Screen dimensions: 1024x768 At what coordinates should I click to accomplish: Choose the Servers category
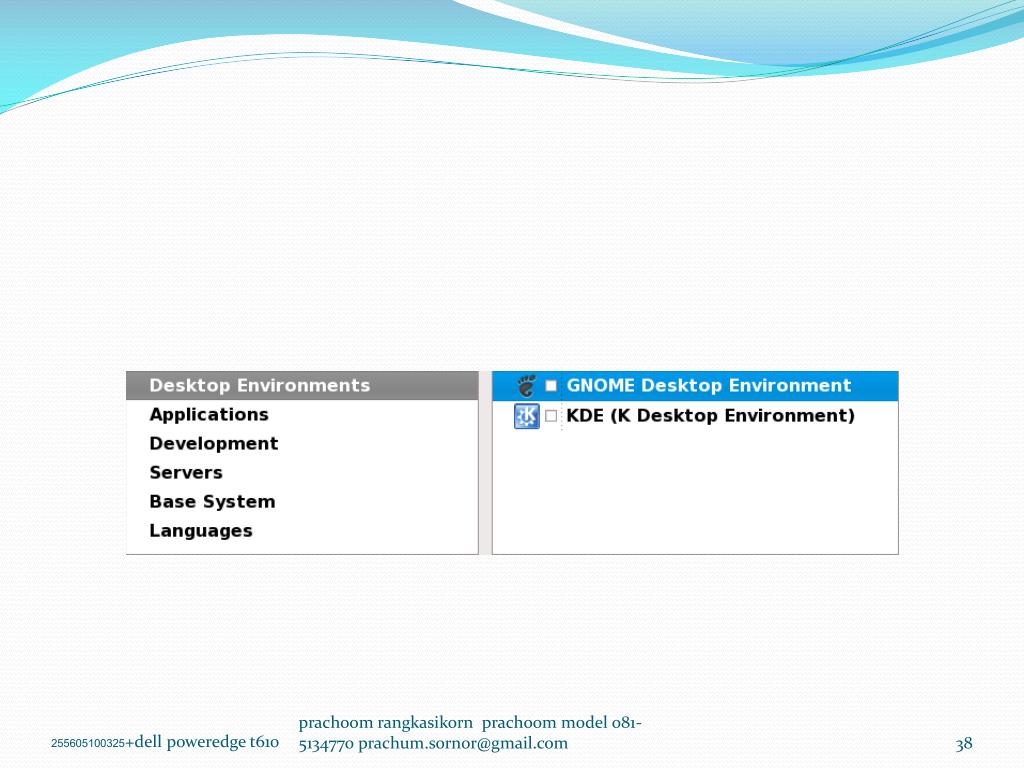tap(302, 472)
